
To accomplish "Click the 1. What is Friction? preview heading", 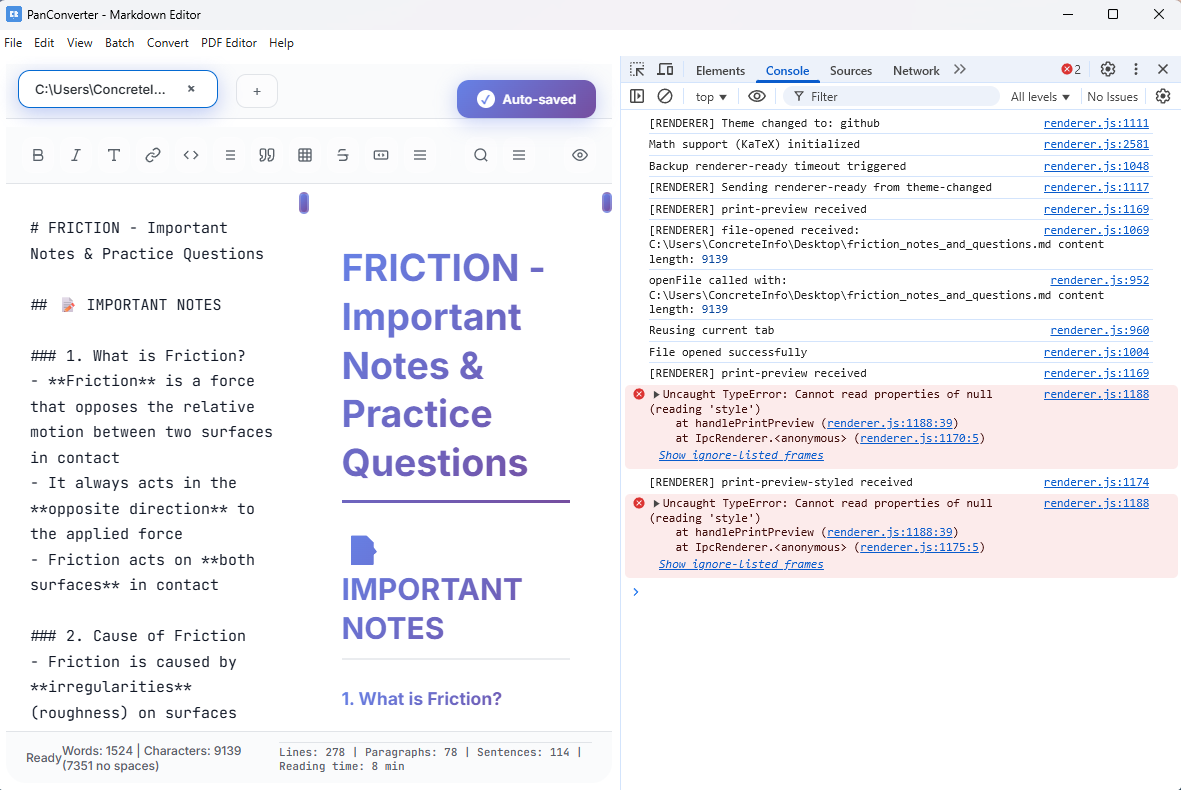I will (x=422, y=699).
